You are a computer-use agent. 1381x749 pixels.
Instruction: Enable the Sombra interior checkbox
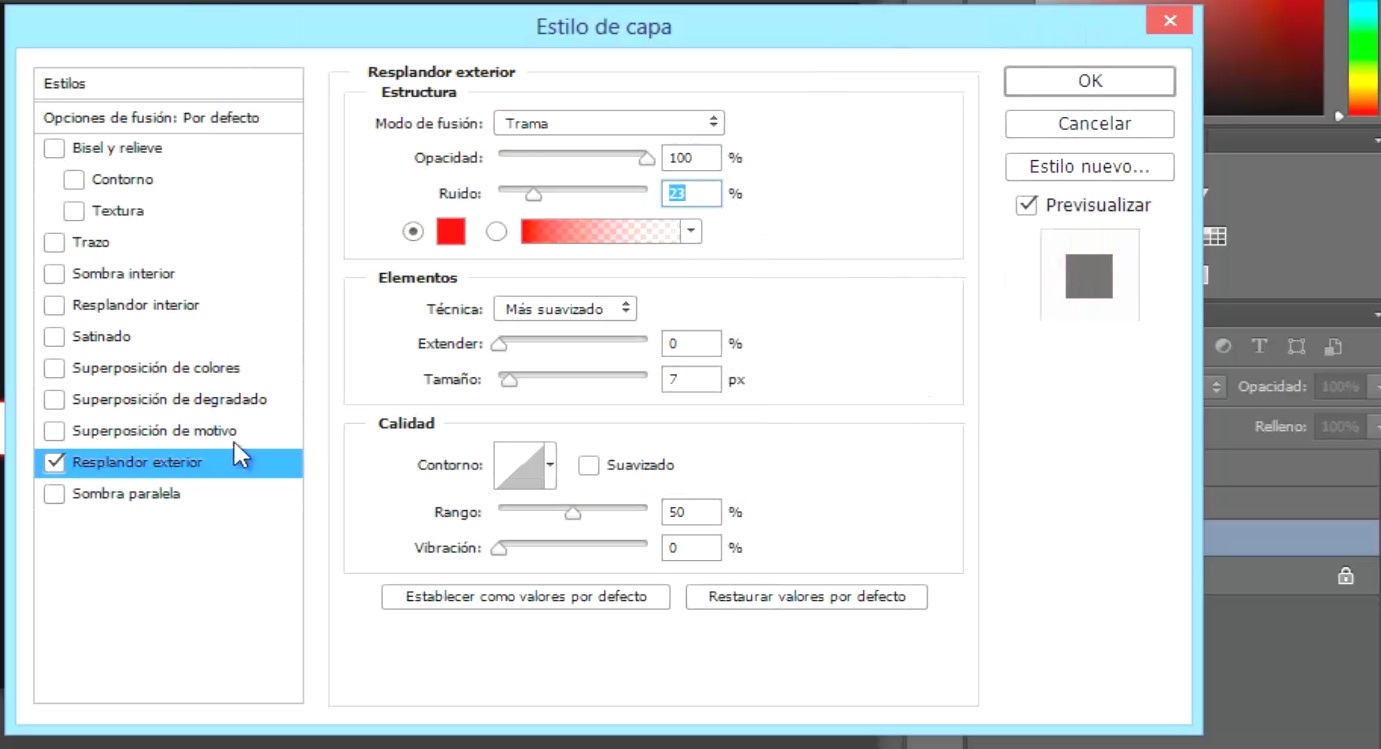[x=54, y=274]
